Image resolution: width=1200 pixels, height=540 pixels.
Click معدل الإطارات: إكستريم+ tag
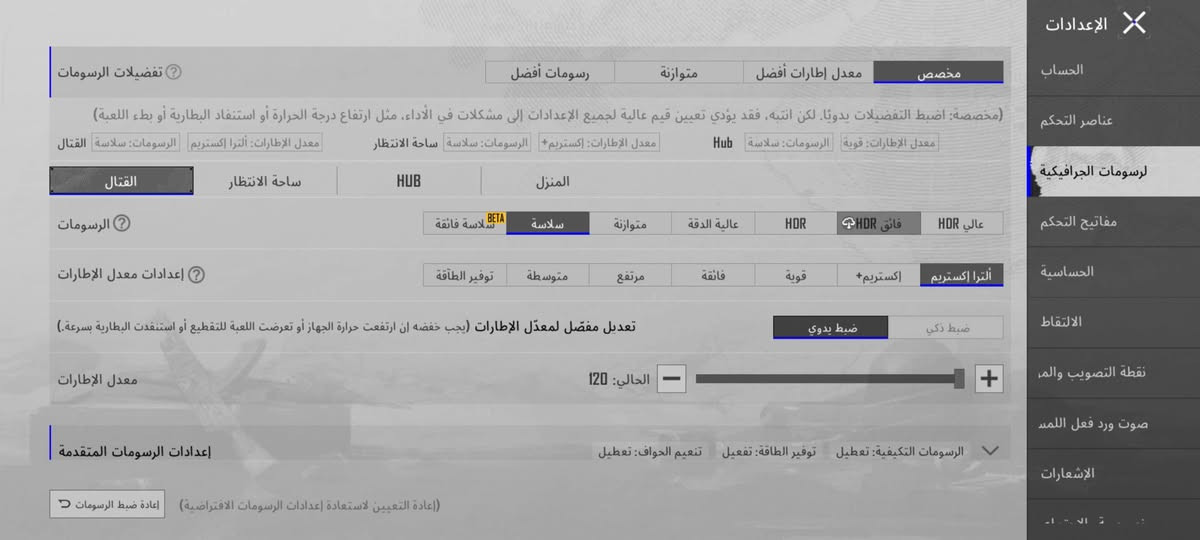[x=598, y=143]
